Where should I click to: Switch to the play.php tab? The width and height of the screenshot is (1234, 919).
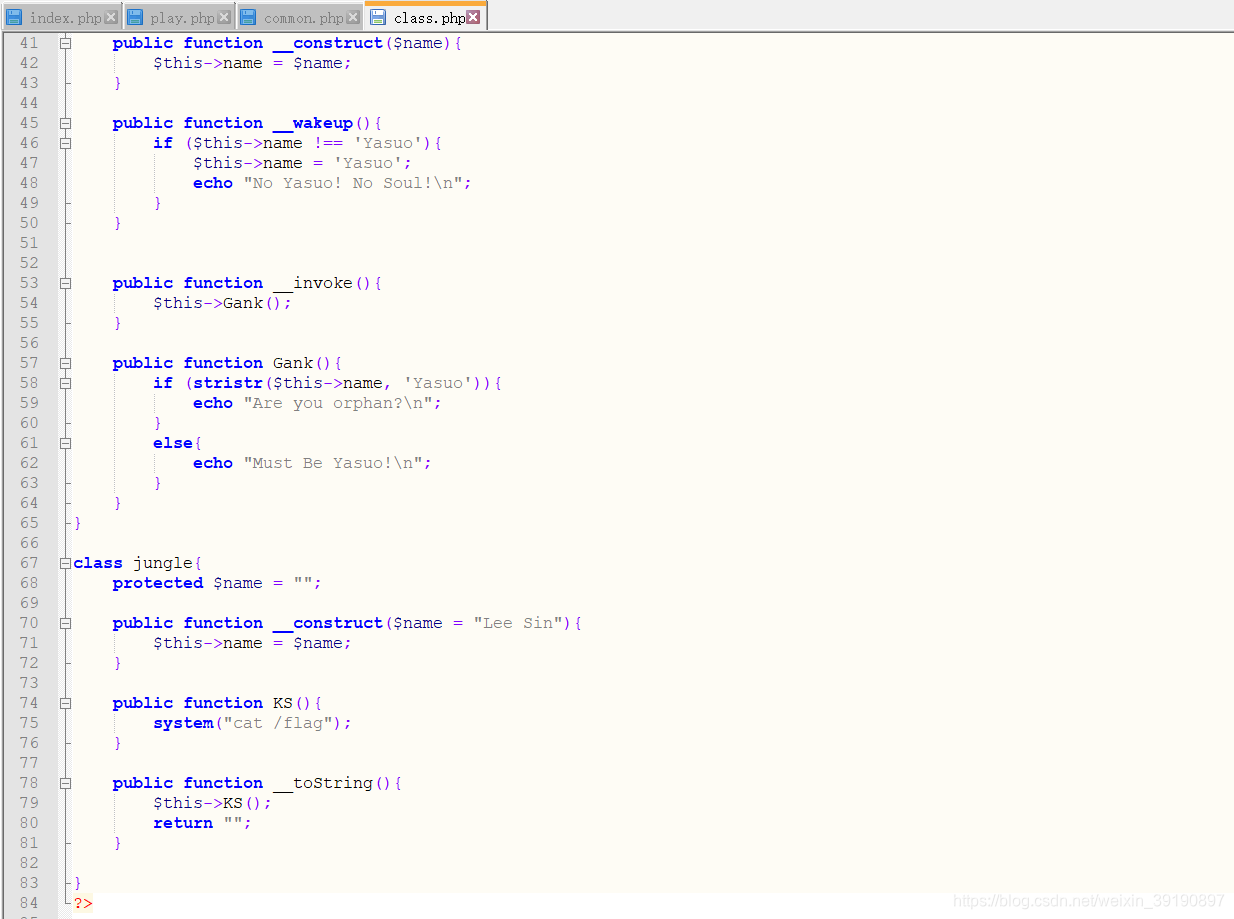(179, 17)
